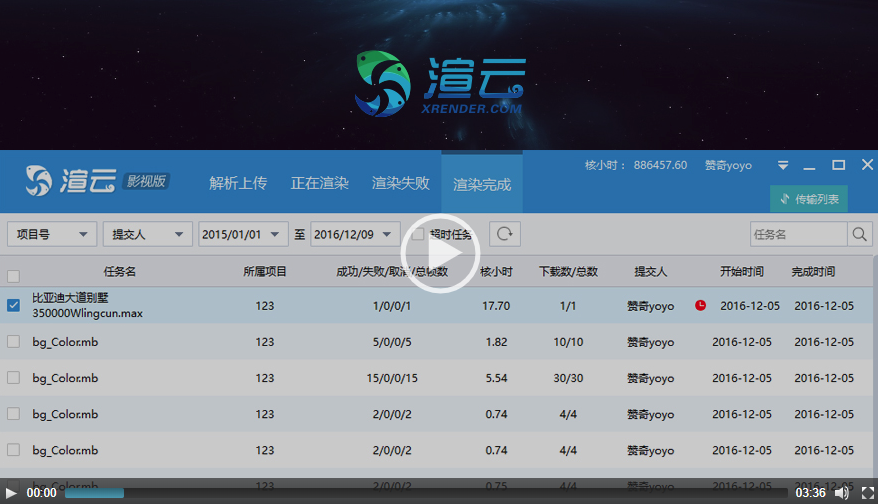Select the 350000Wlingcun.max task name
This screenshot has width=878, height=504.
point(87,313)
